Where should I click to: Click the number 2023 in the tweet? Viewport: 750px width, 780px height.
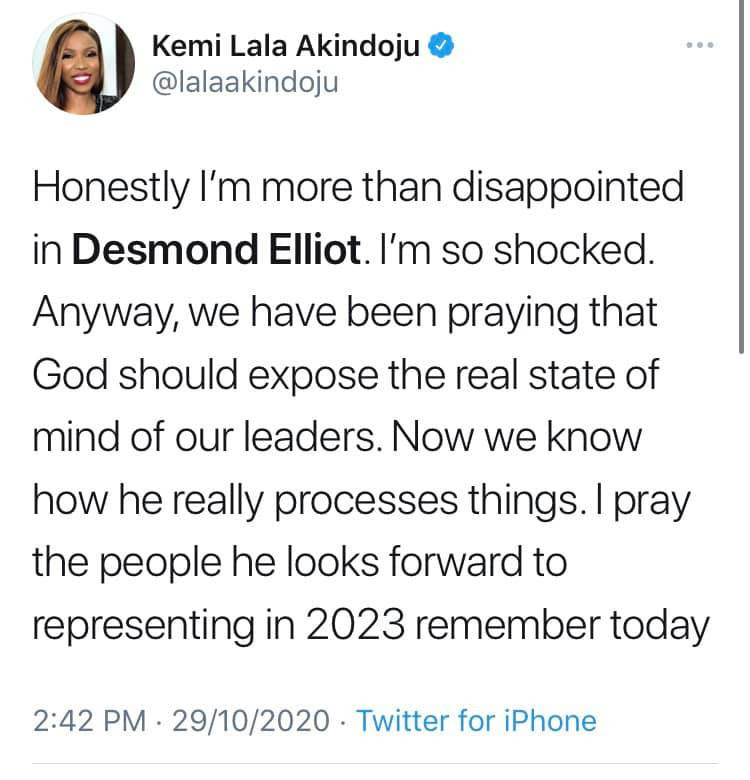click(355, 625)
